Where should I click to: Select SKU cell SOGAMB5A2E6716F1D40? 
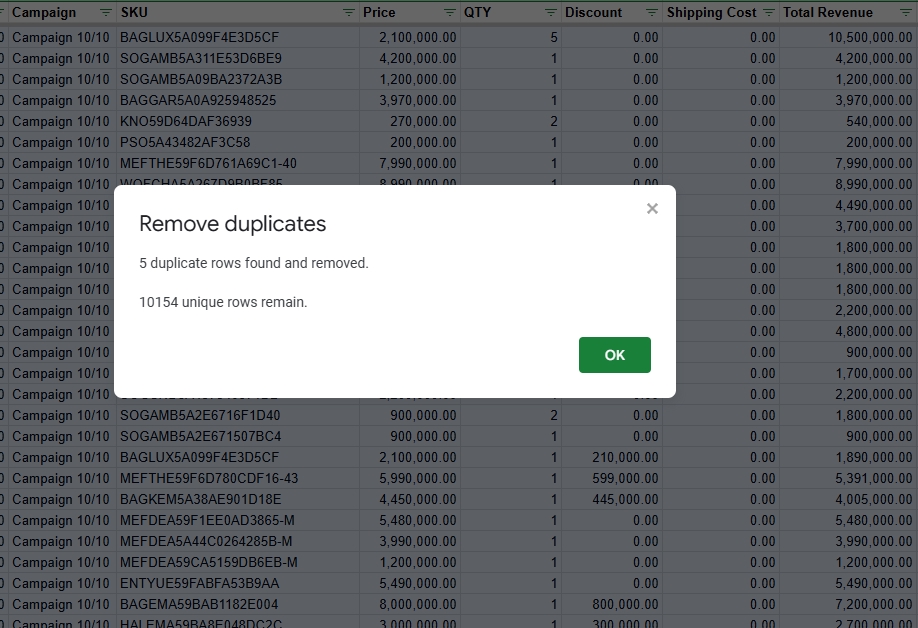[x=238, y=416]
